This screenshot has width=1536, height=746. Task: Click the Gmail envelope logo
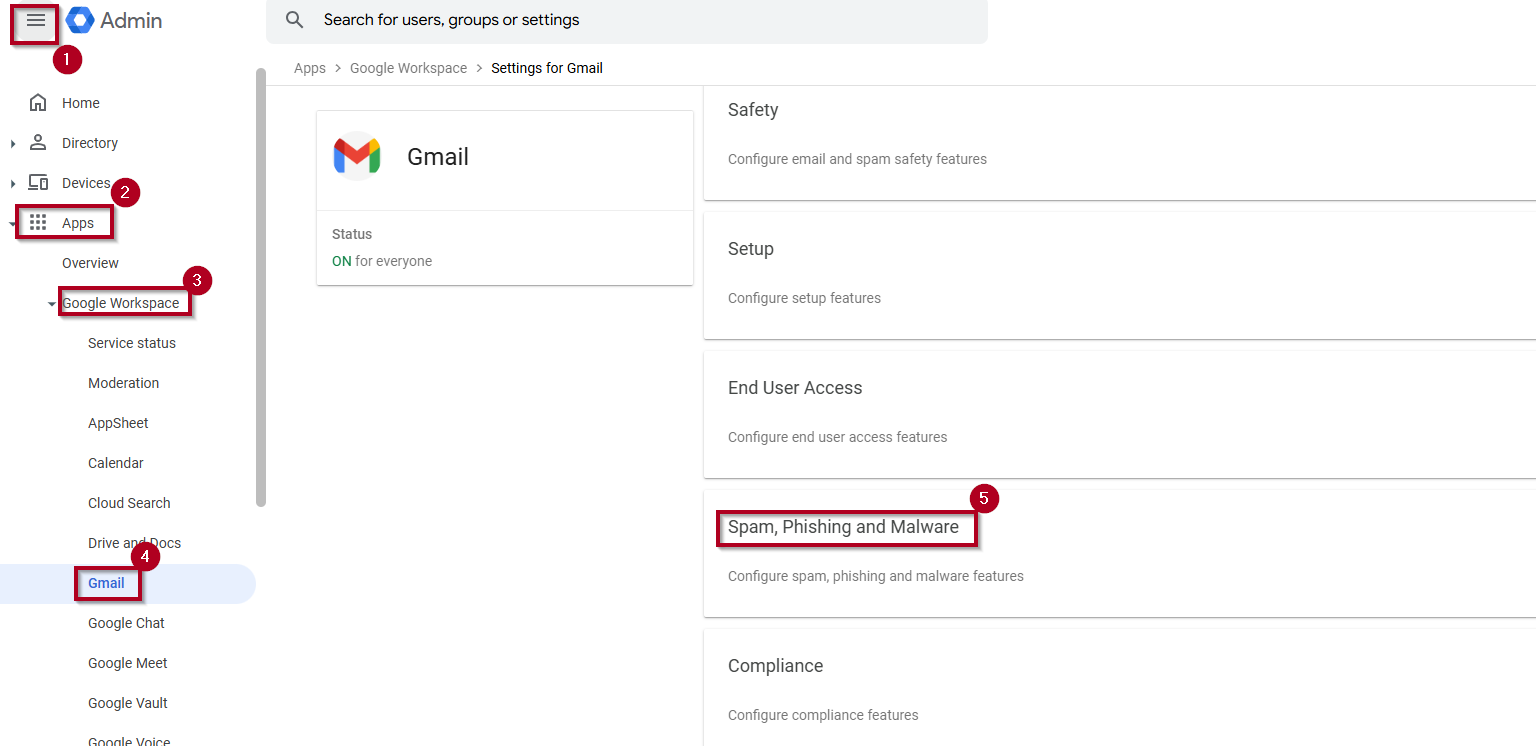point(357,156)
